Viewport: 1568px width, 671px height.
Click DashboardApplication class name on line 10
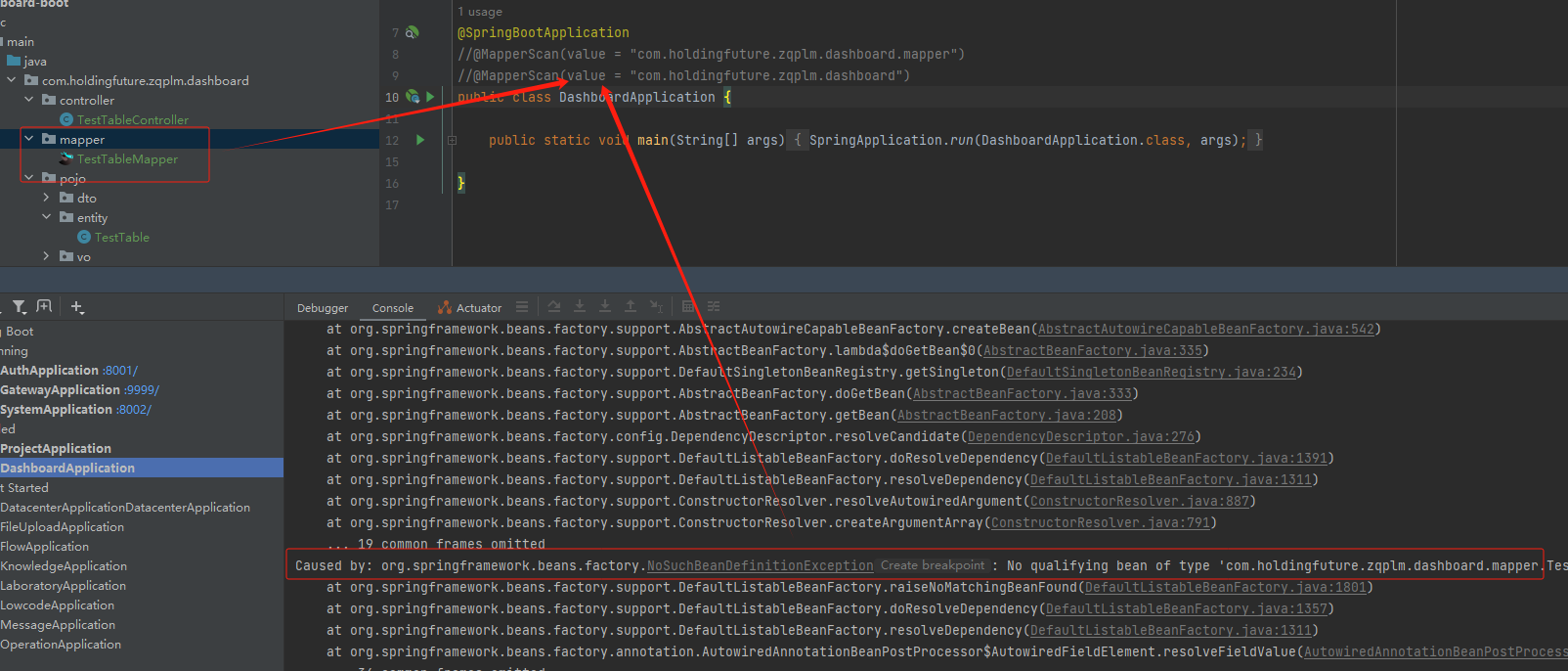pyautogui.click(x=637, y=97)
